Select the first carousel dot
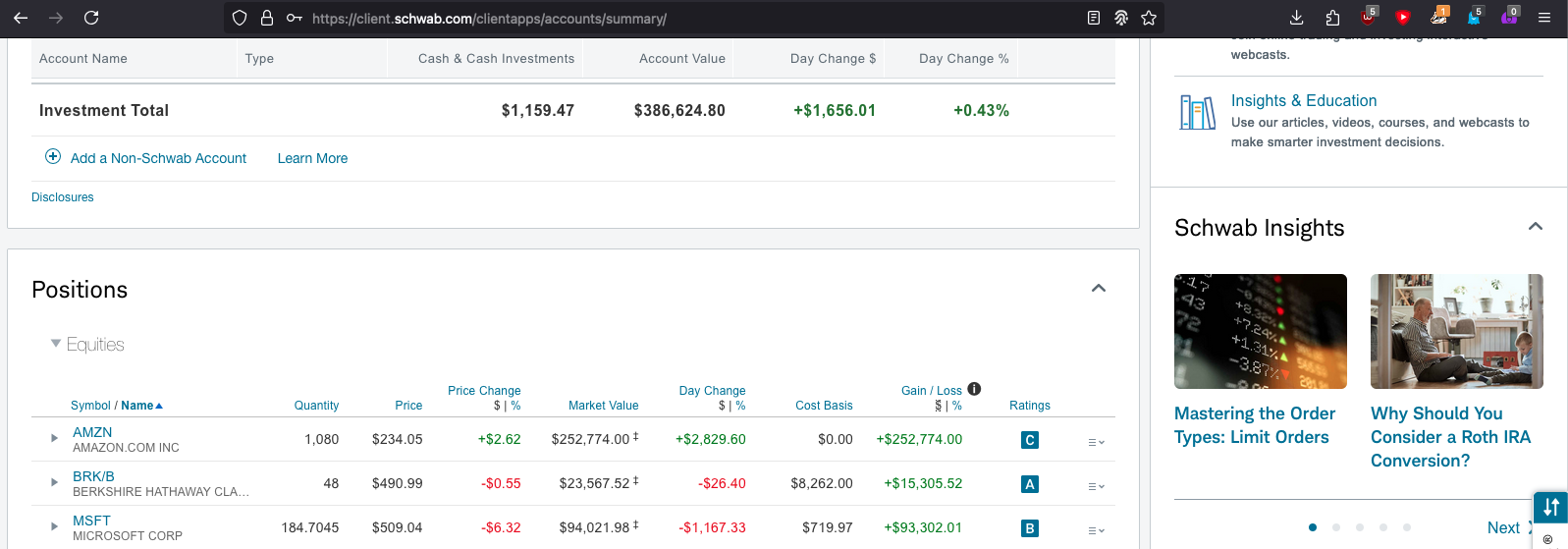This screenshot has height=549, width=1568. 1313,527
